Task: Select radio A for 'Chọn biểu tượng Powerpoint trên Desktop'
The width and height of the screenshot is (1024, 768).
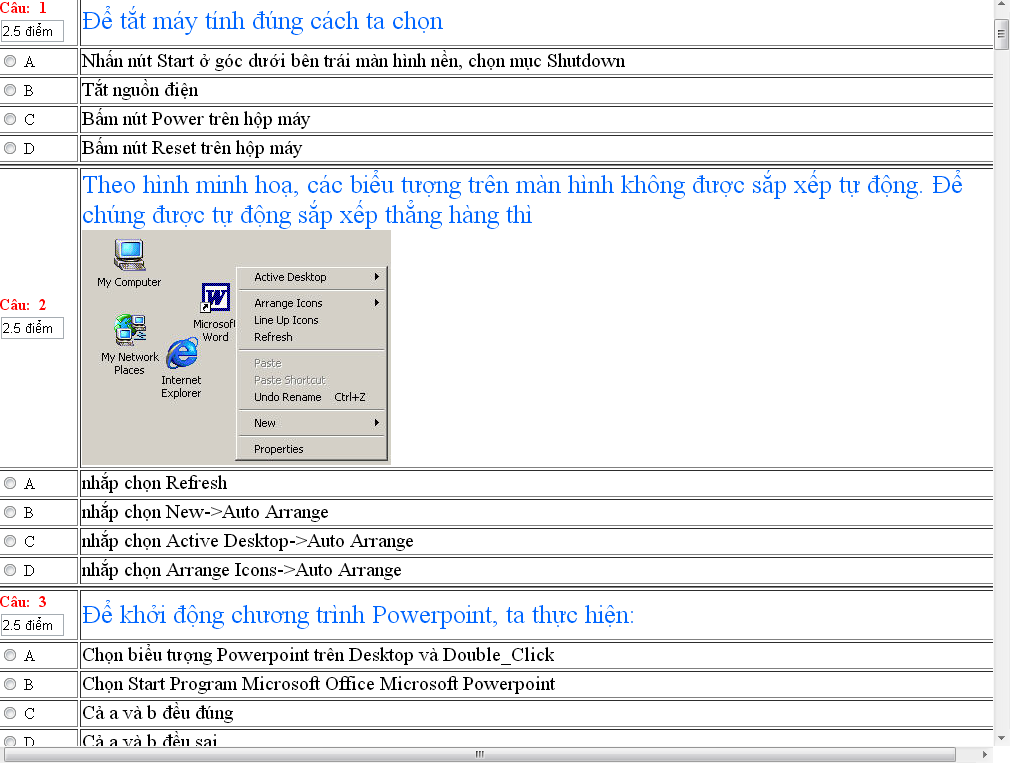Action: pyautogui.click(x=10, y=655)
